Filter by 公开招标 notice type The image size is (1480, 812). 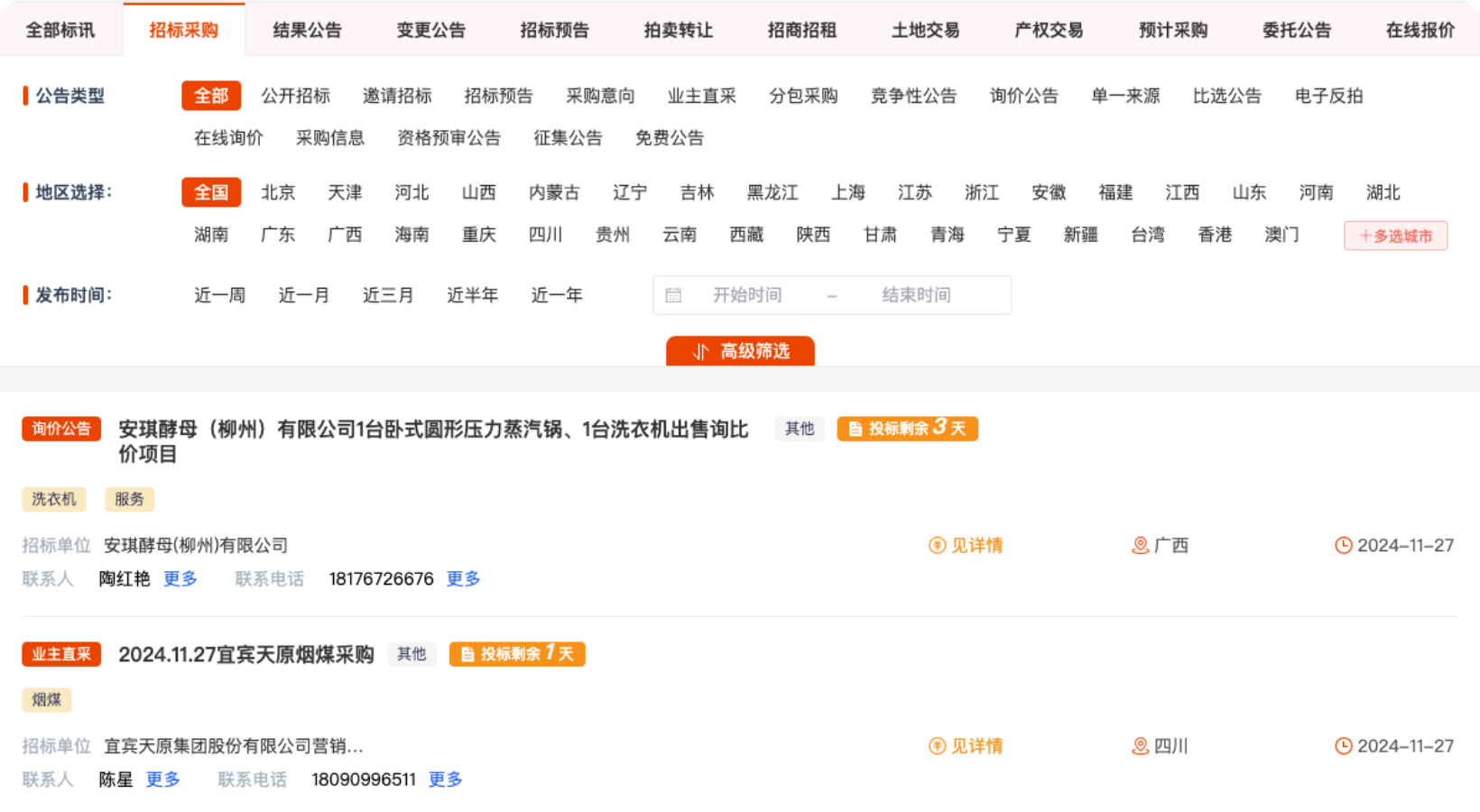point(295,96)
